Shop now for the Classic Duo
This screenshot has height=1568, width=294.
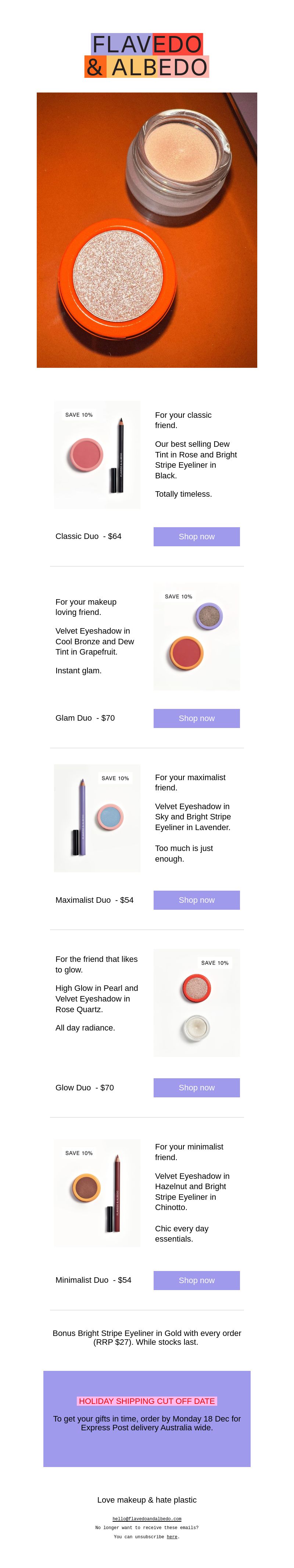197,536
